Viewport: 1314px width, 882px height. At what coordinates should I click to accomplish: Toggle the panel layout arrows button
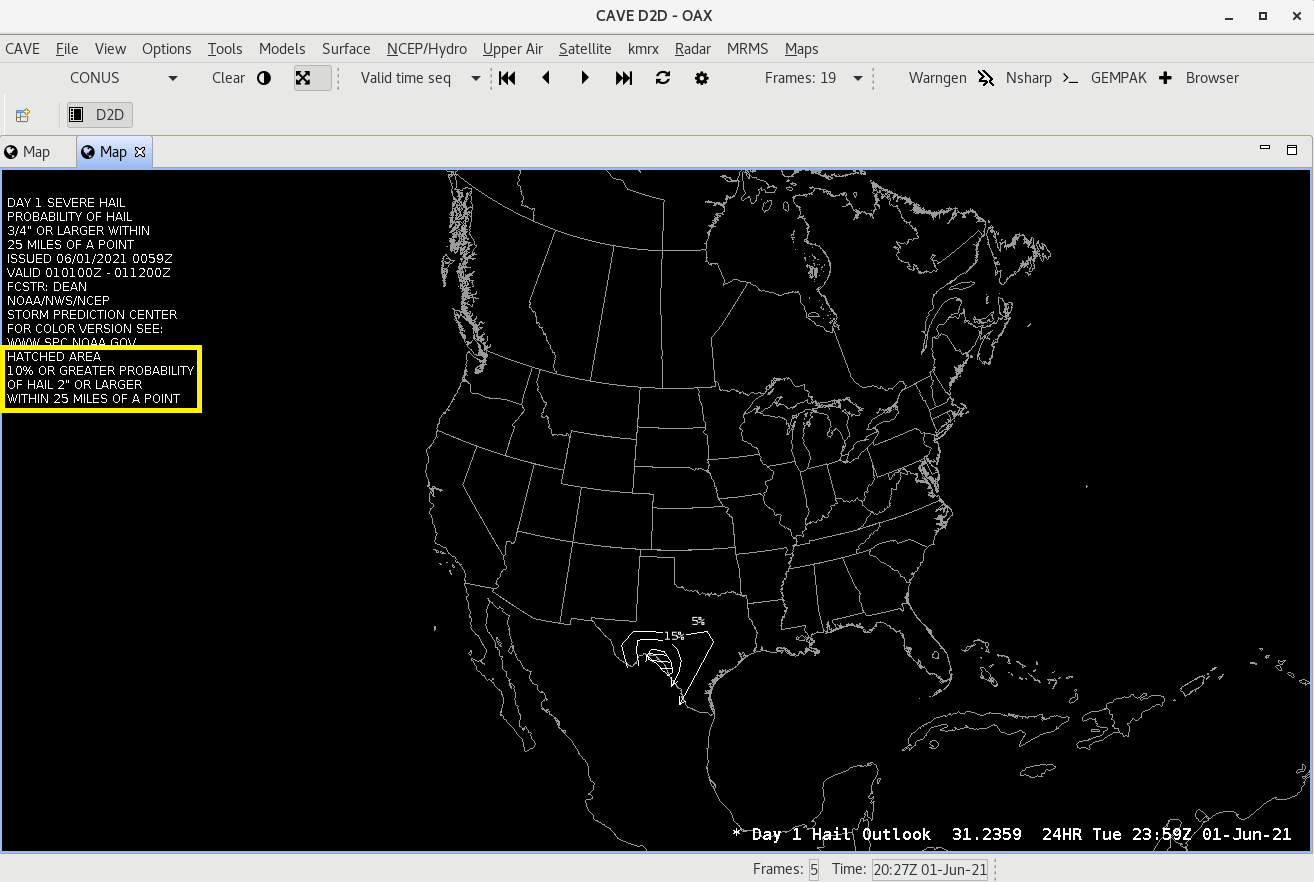(x=303, y=78)
